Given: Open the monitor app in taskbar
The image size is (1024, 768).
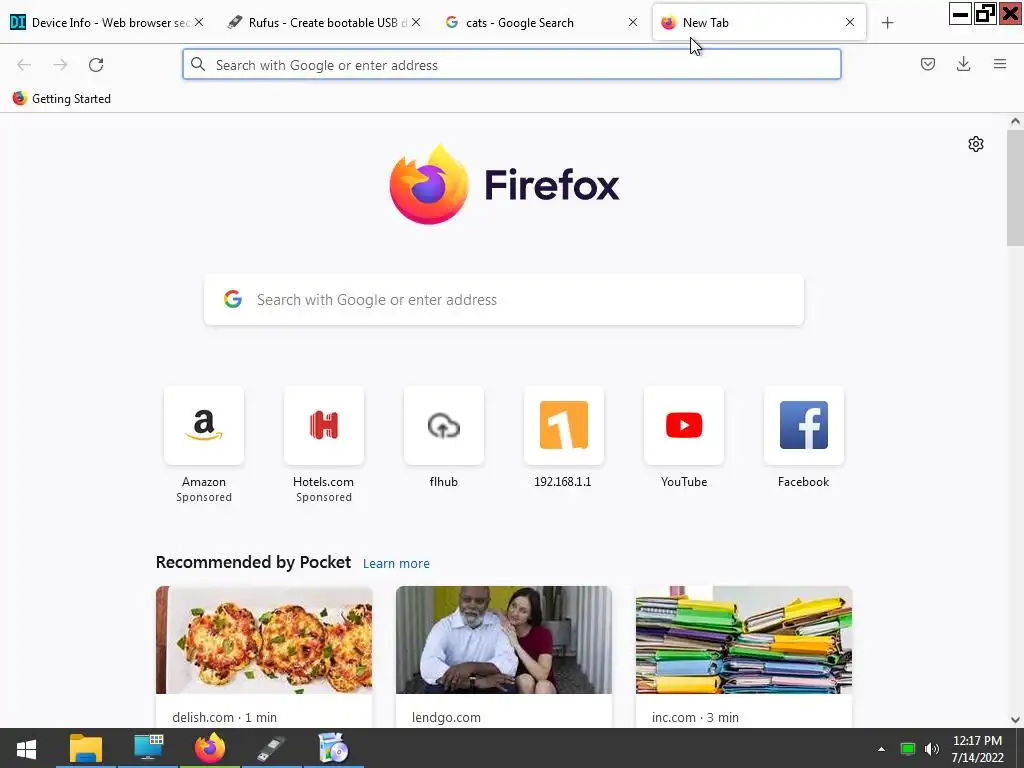Looking at the screenshot, I should pos(148,748).
